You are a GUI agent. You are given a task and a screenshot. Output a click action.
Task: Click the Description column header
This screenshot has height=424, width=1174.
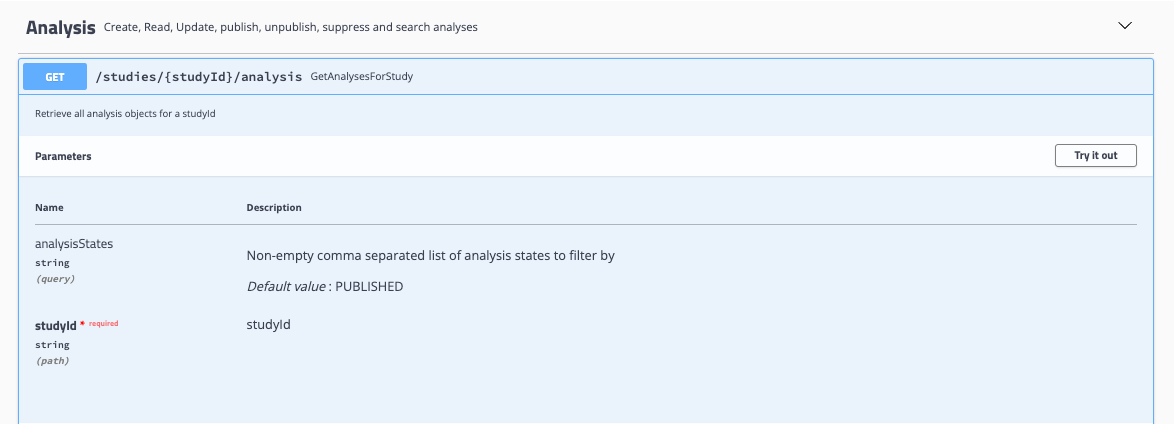pos(274,208)
